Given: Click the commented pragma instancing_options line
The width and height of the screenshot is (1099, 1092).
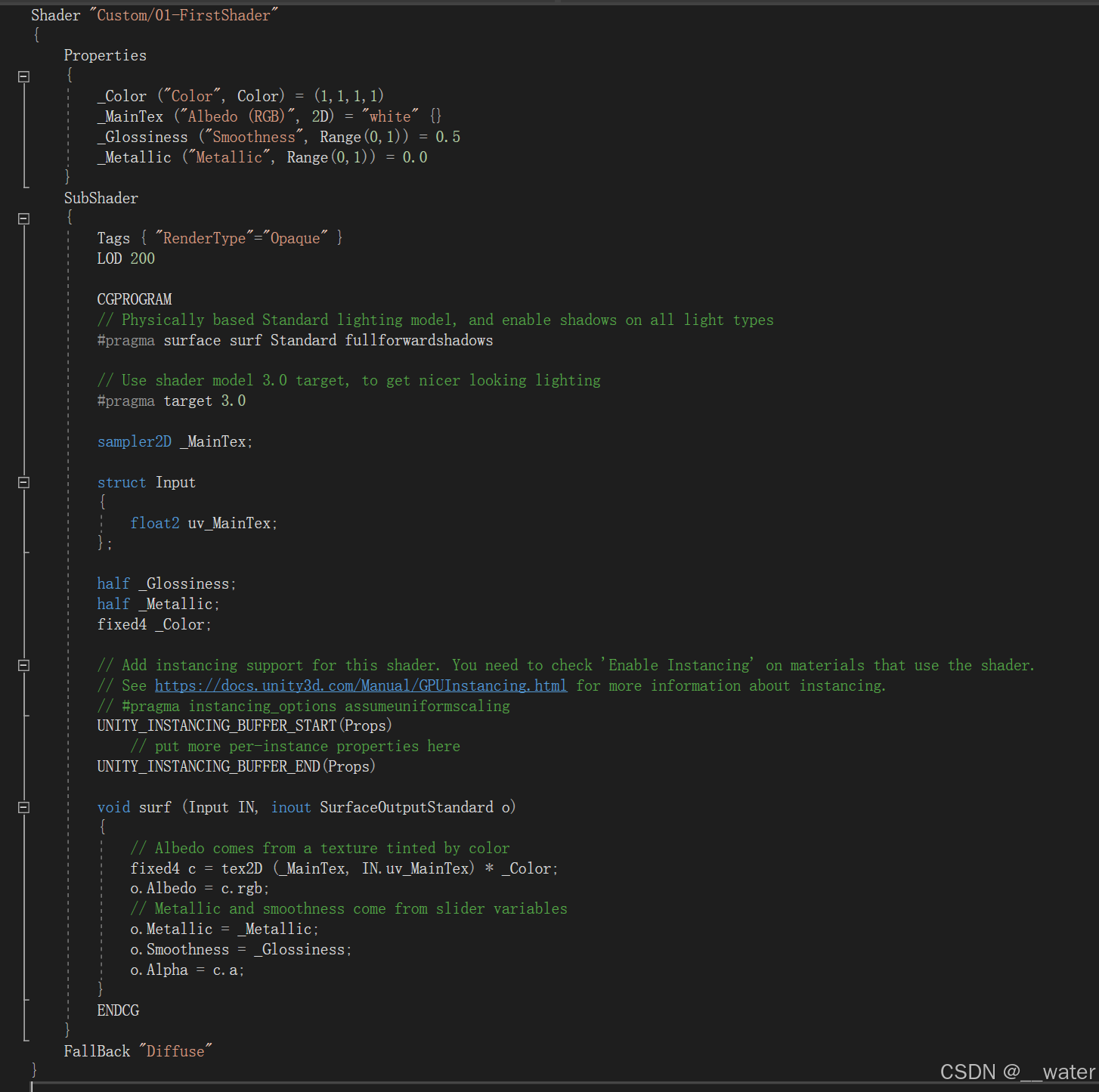Looking at the screenshot, I should [304, 706].
